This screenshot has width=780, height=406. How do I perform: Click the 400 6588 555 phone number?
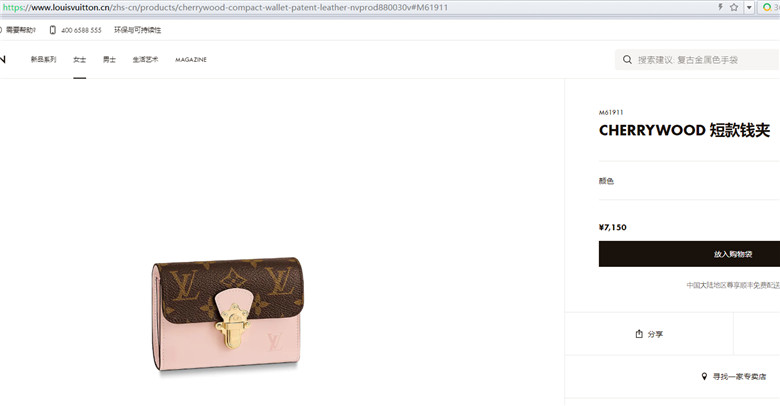[81, 30]
